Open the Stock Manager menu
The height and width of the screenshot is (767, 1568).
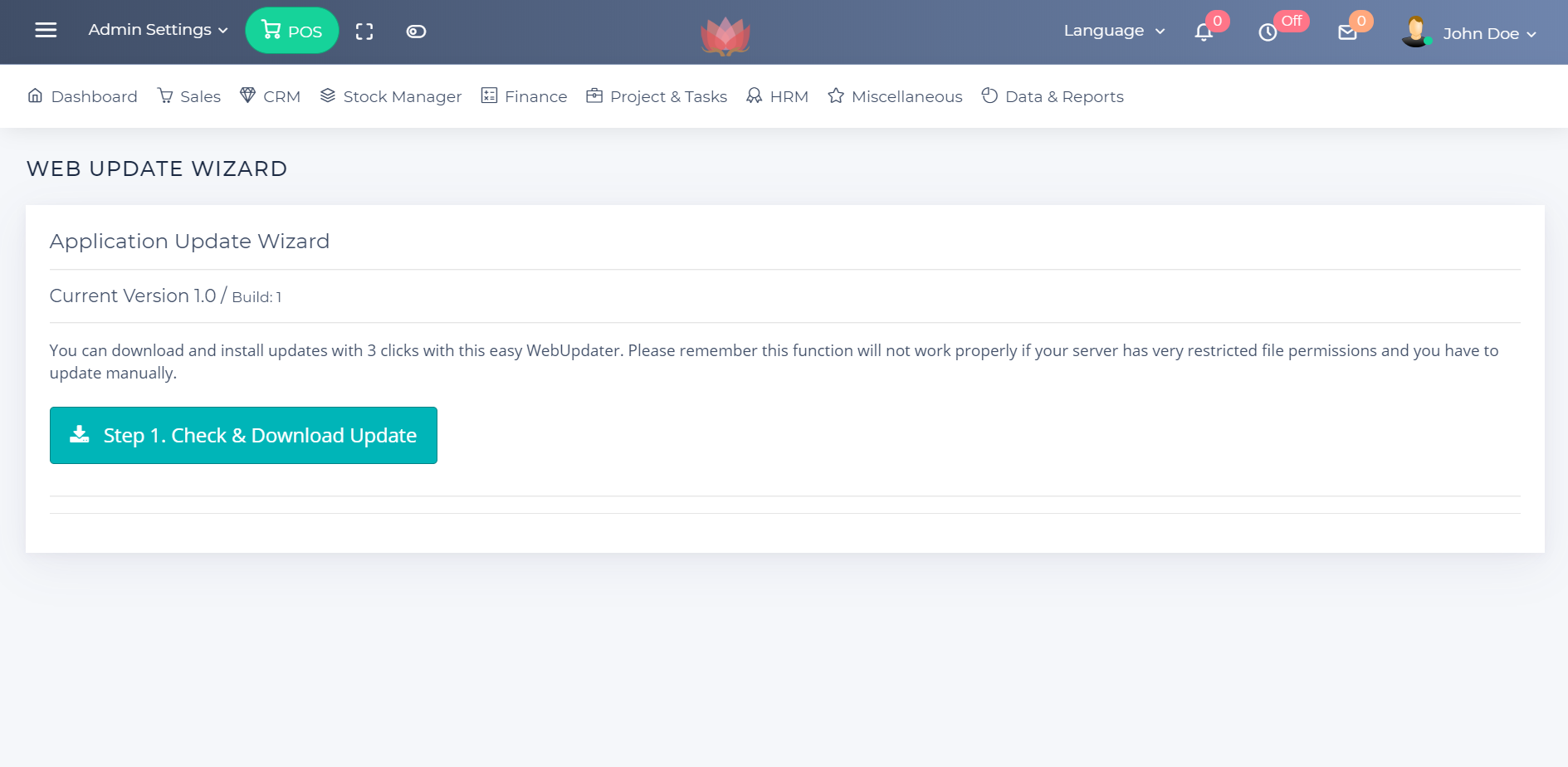pos(391,96)
